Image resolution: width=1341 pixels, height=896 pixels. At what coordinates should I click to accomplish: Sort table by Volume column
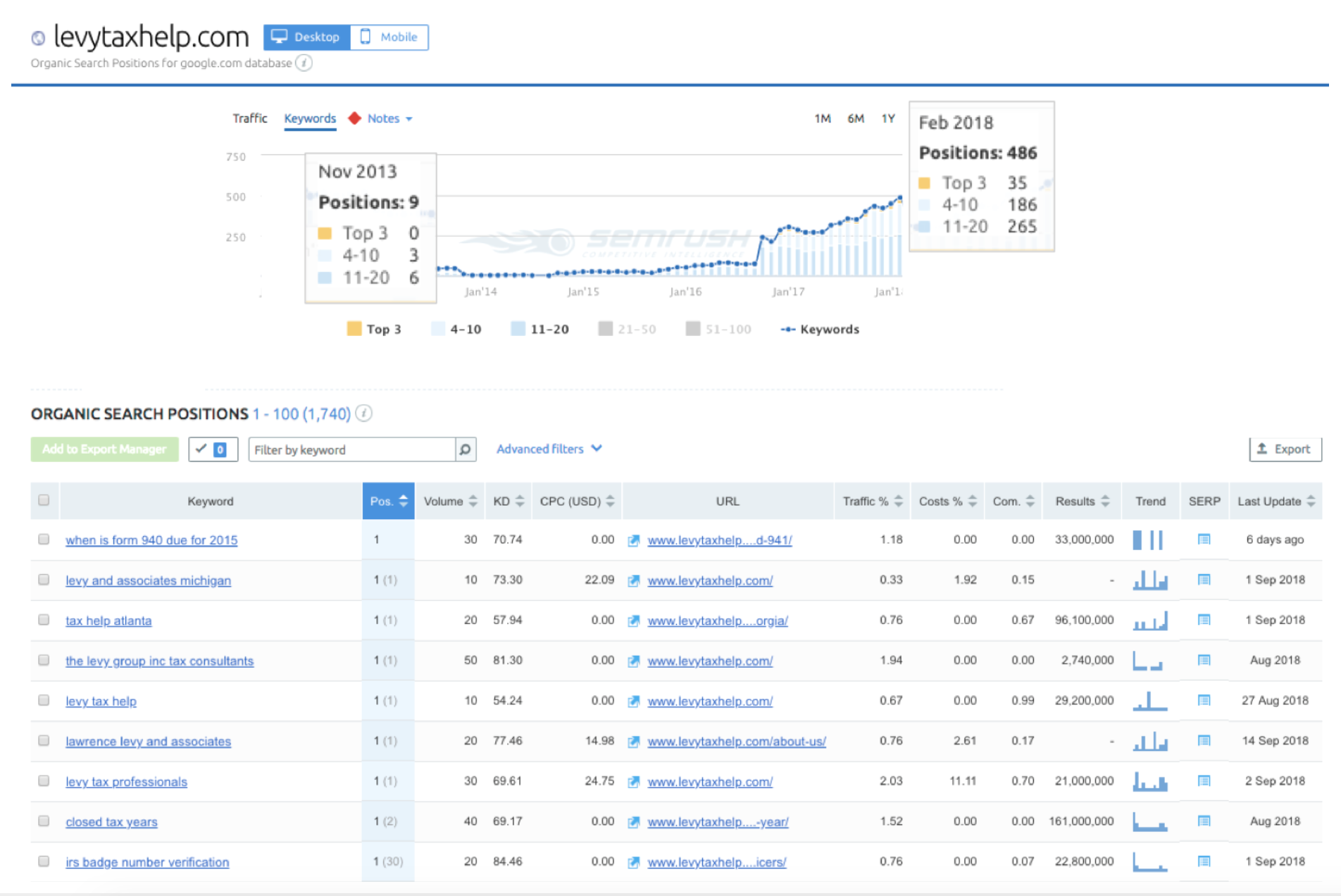450,501
